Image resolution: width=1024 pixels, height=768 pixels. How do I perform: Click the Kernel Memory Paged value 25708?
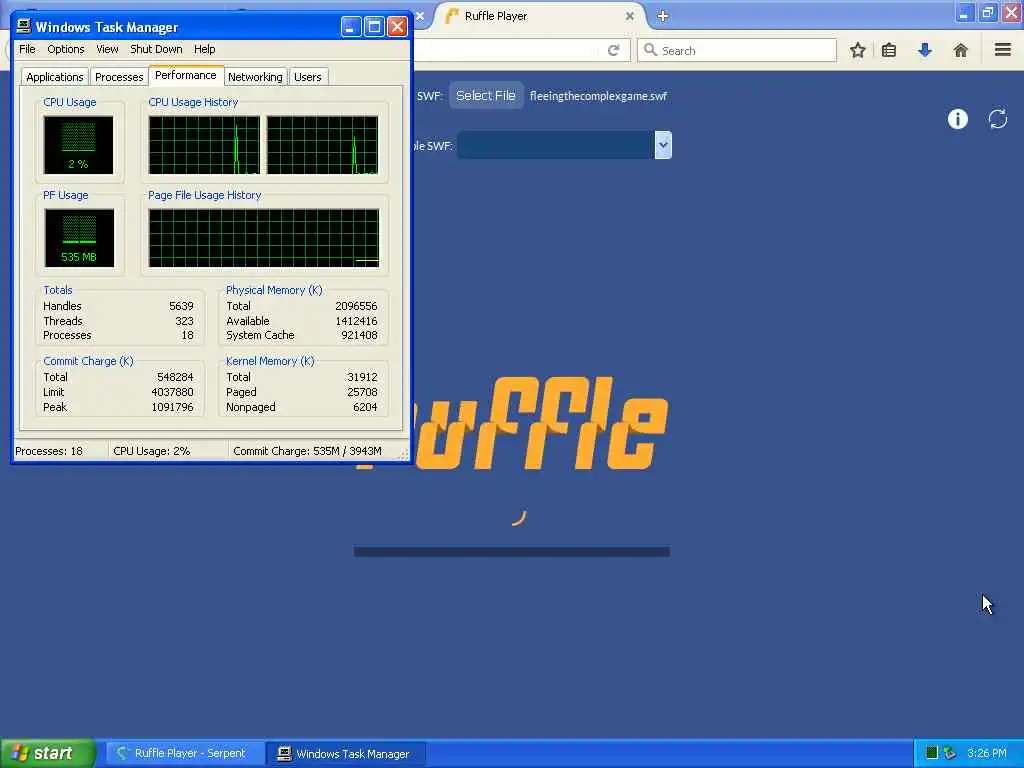point(362,392)
